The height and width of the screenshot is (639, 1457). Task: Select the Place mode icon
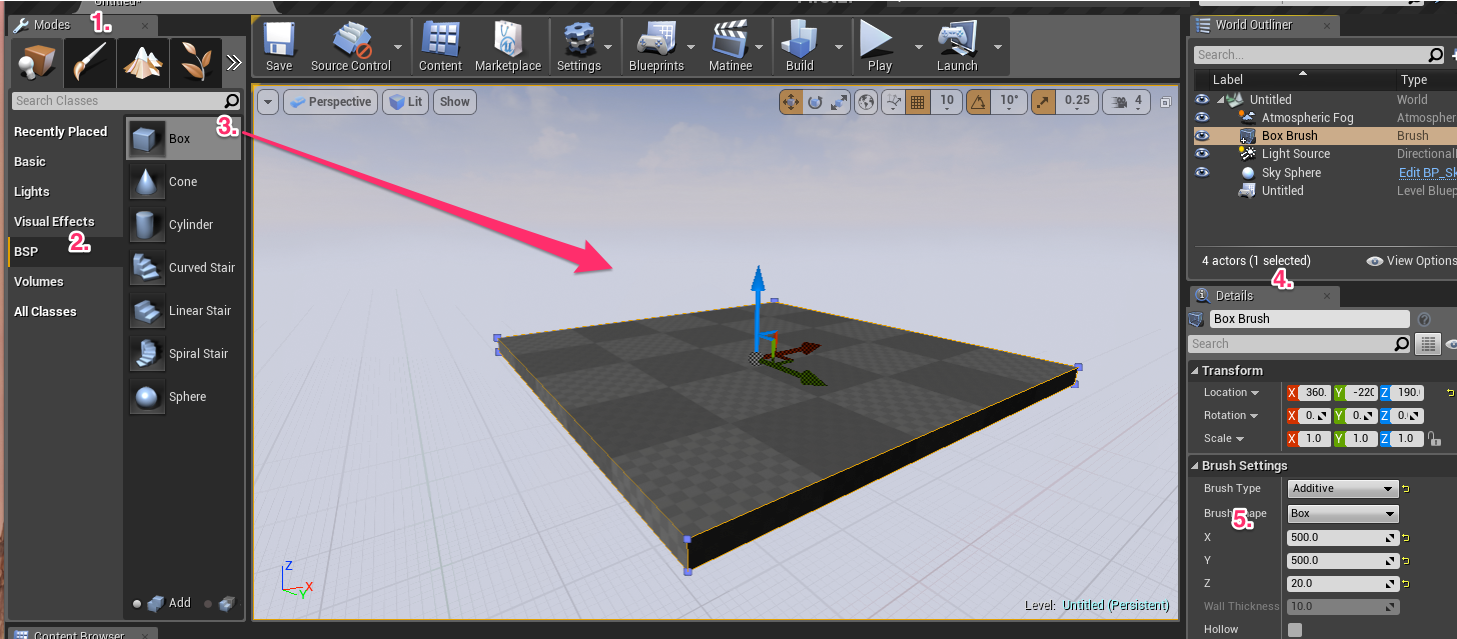pos(38,62)
